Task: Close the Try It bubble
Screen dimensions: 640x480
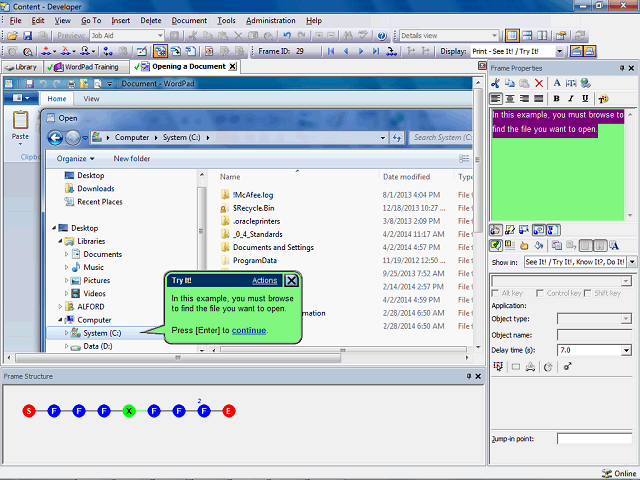Action: coord(291,280)
